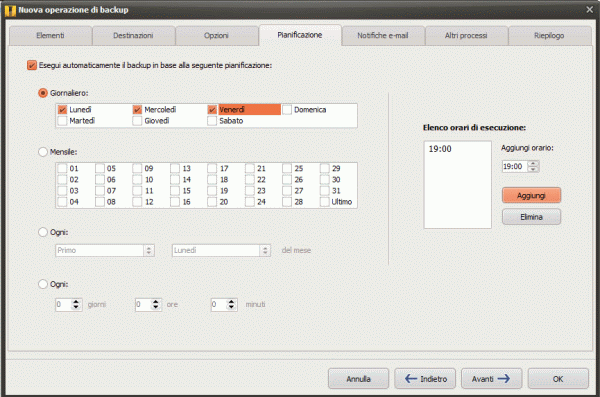Confirm with the OK button
The width and height of the screenshot is (600, 397).
coord(558,379)
